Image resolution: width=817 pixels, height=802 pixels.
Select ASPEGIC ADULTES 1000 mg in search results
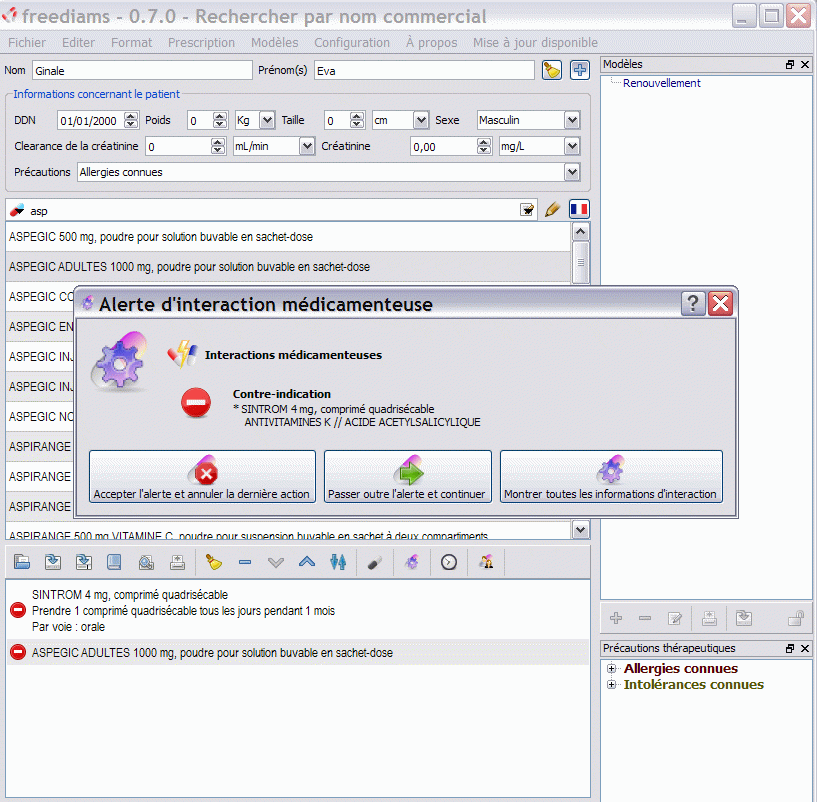click(x=288, y=267)
